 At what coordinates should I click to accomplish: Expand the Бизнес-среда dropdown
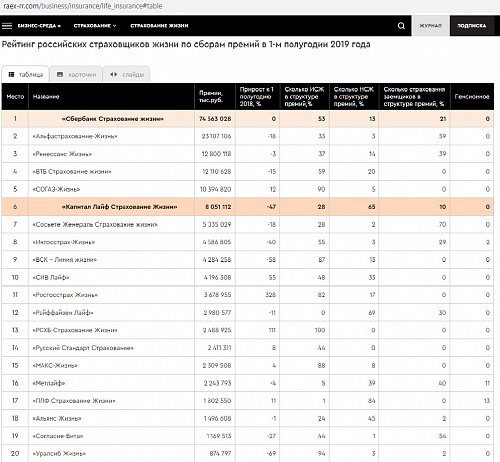(x=39, y=26)
